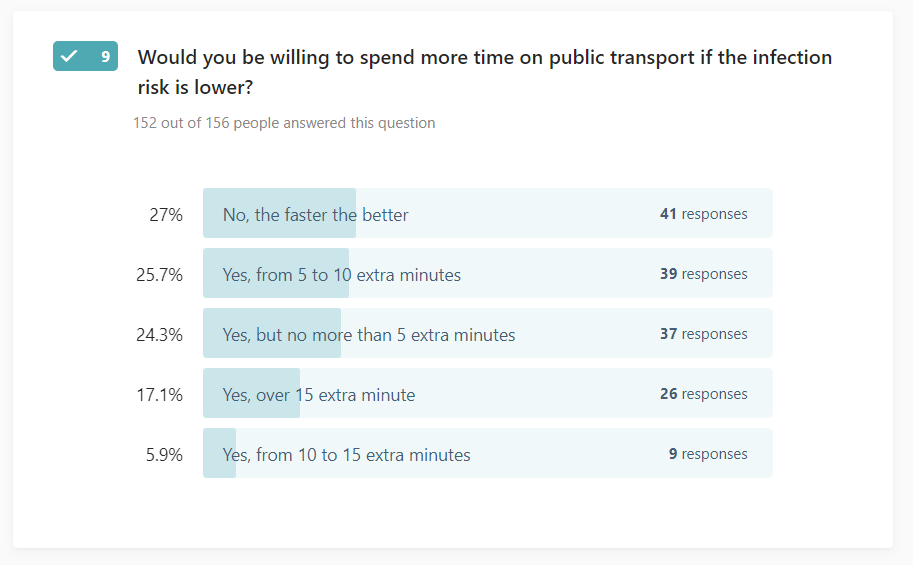The image size is (913, 565).
Task: Click the 25.7% percentage label
Action: pos(160,275)
